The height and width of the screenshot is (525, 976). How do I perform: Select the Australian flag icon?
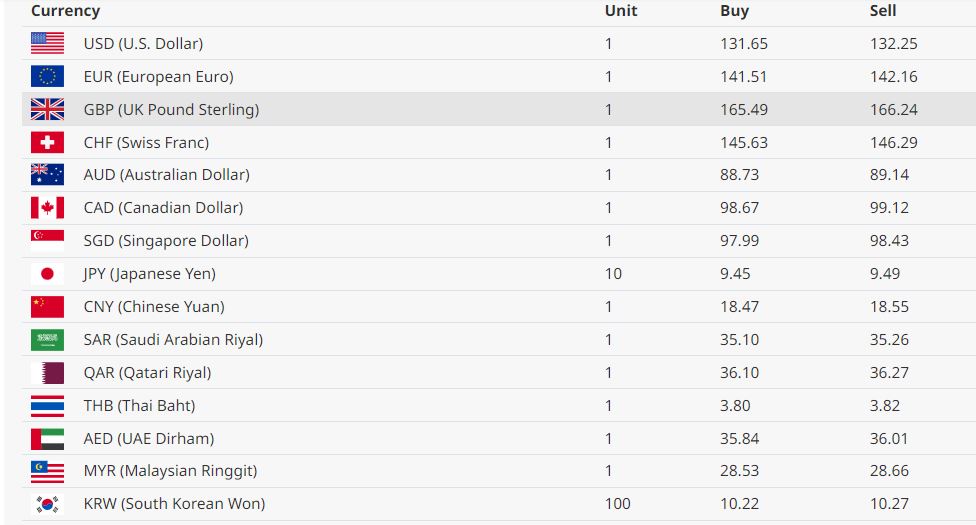(x=47, y=175)
